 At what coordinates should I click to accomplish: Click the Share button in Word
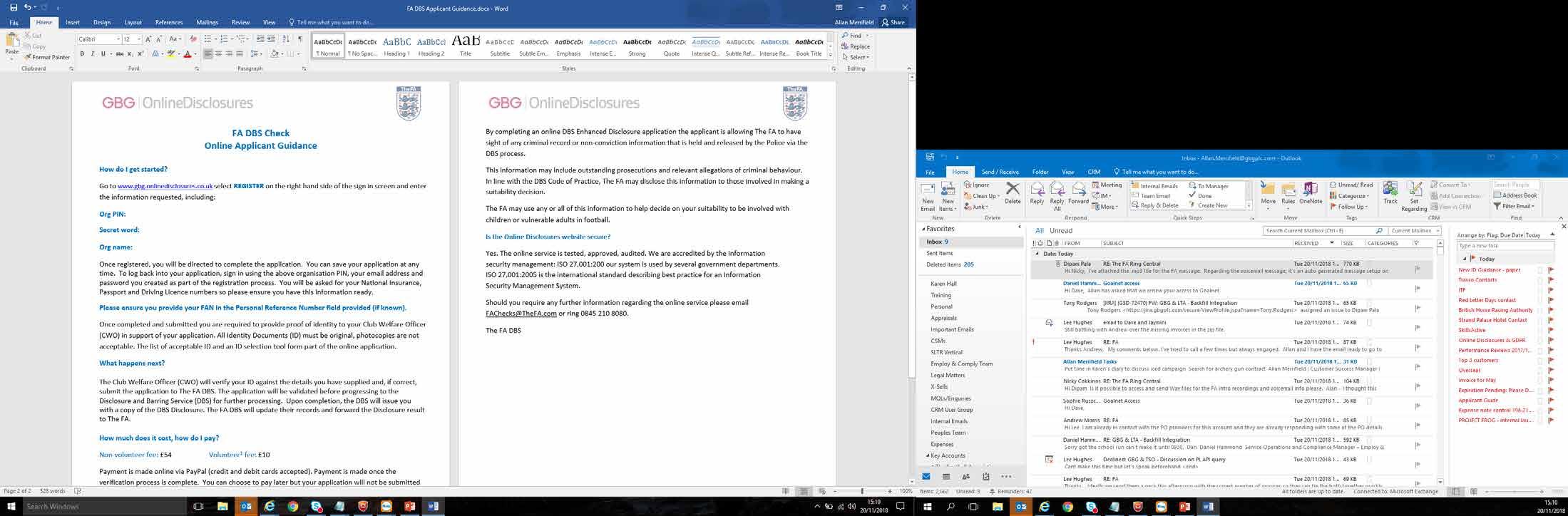893,23
